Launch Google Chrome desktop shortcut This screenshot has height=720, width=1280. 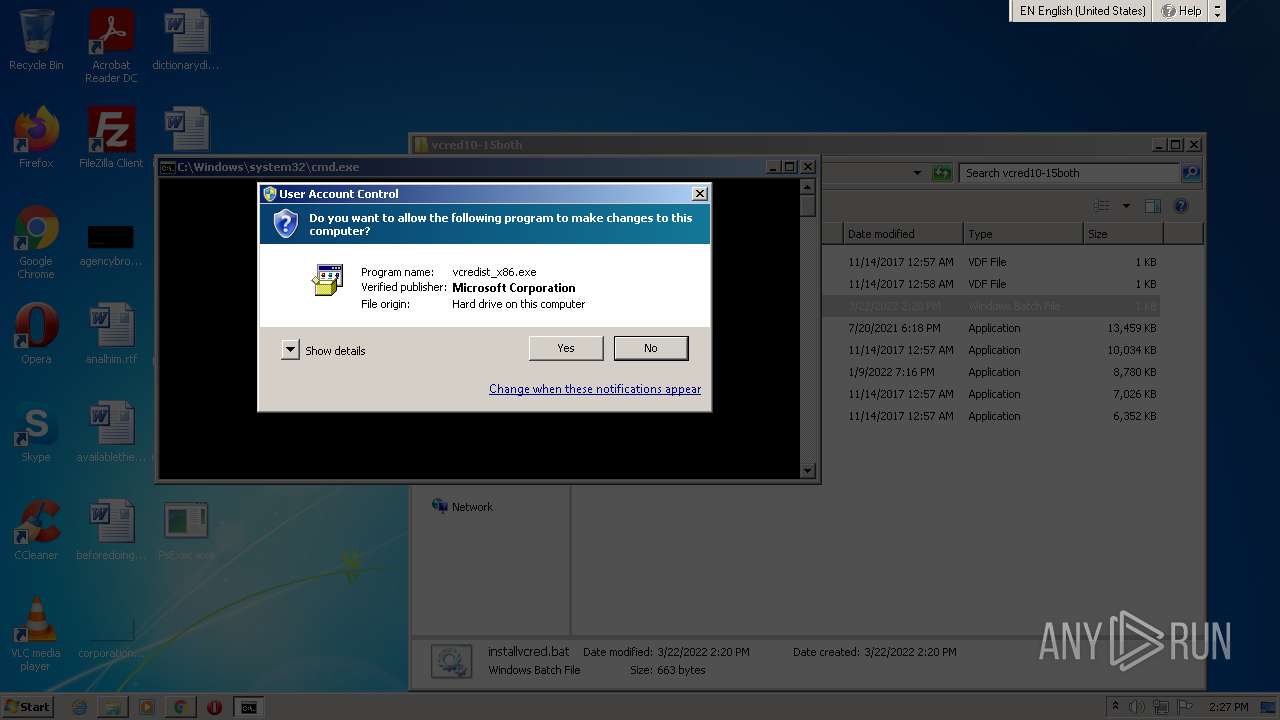(36, 243)
